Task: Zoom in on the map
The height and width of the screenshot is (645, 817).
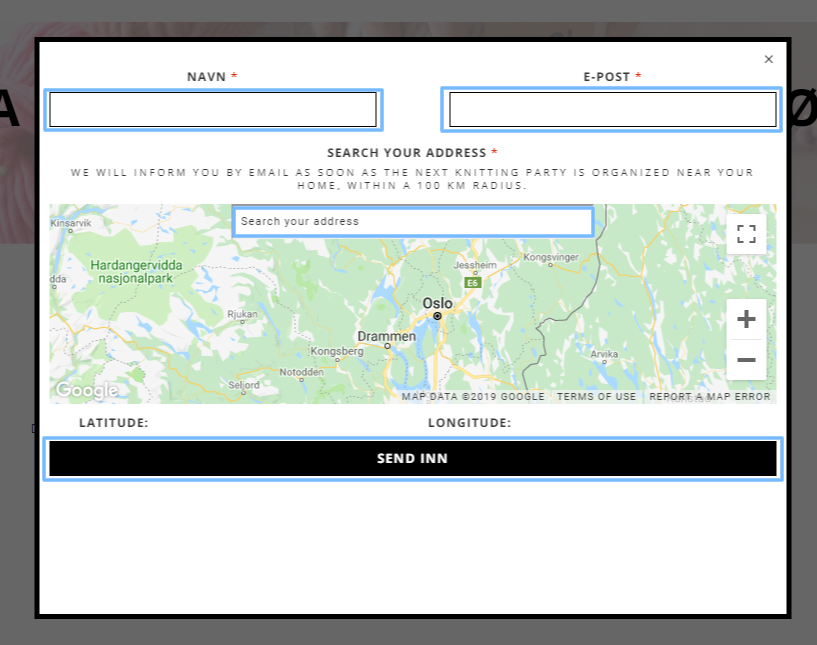Action: point(746,319)
